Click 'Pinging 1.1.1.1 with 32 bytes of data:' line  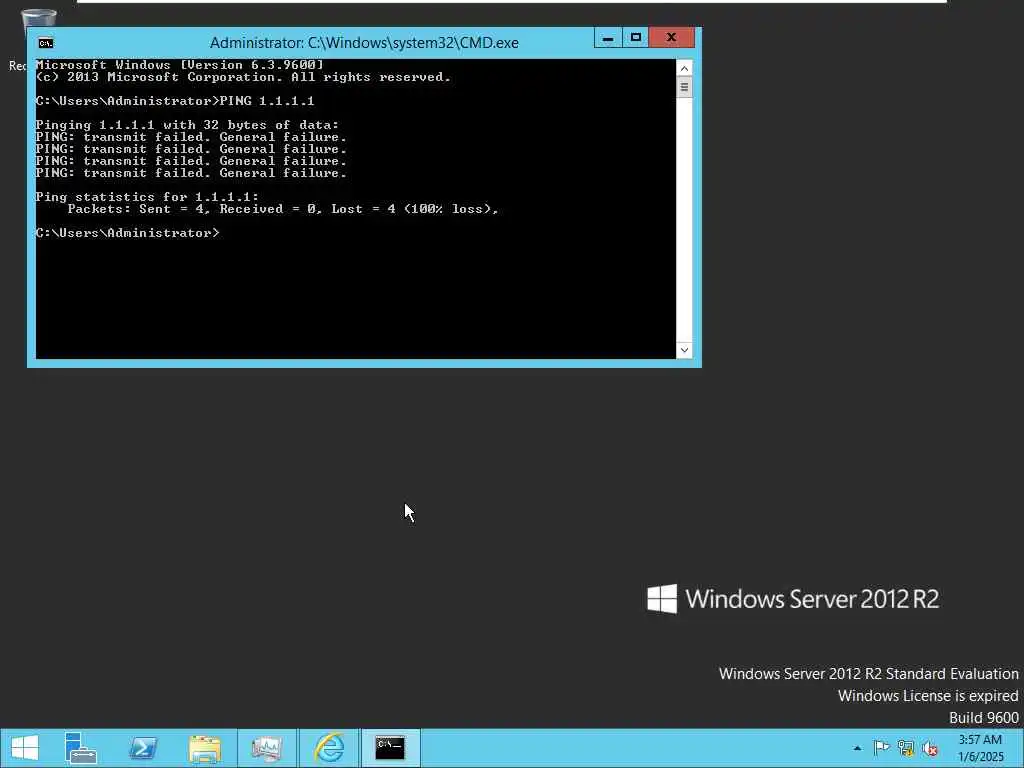point(187,125)
